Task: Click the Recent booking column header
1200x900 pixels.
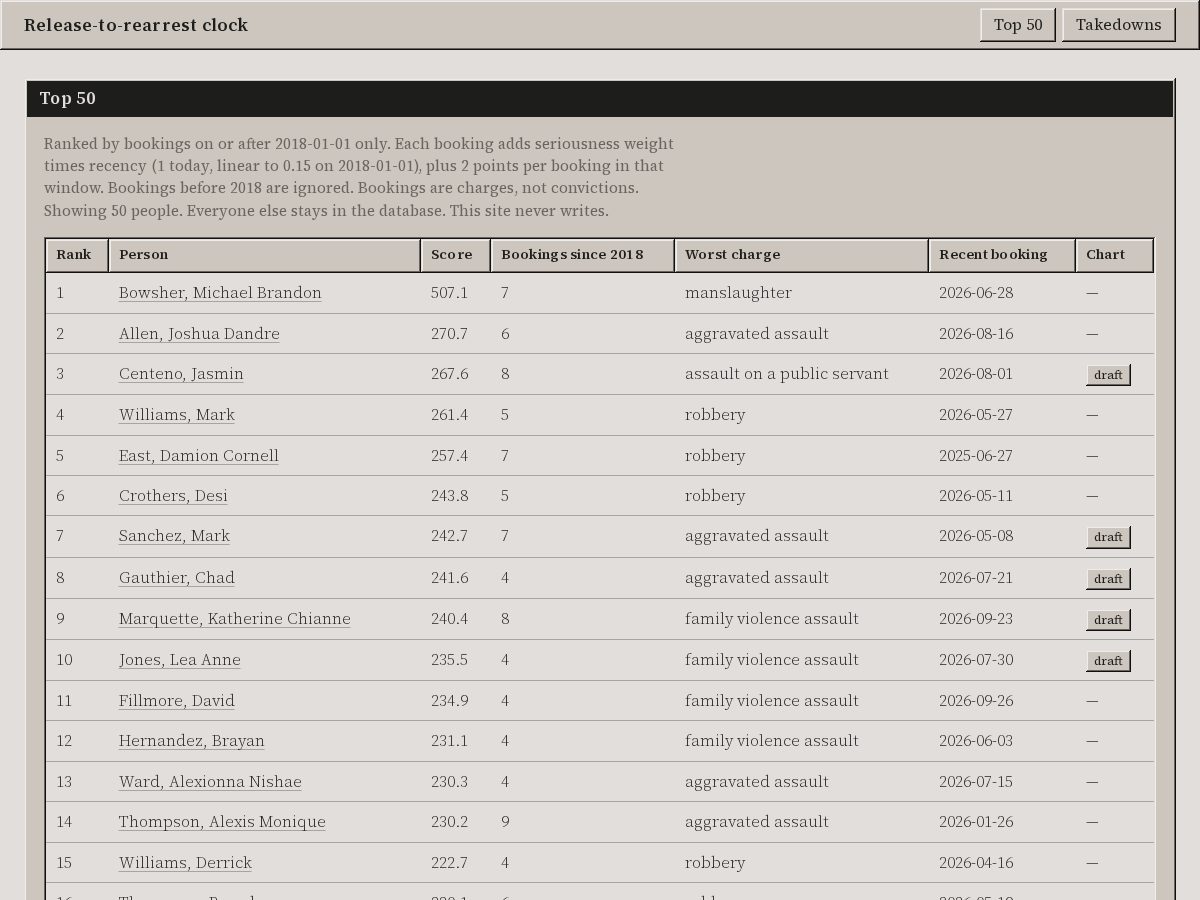Action: pyautogui.click(x=1002, y=255)
